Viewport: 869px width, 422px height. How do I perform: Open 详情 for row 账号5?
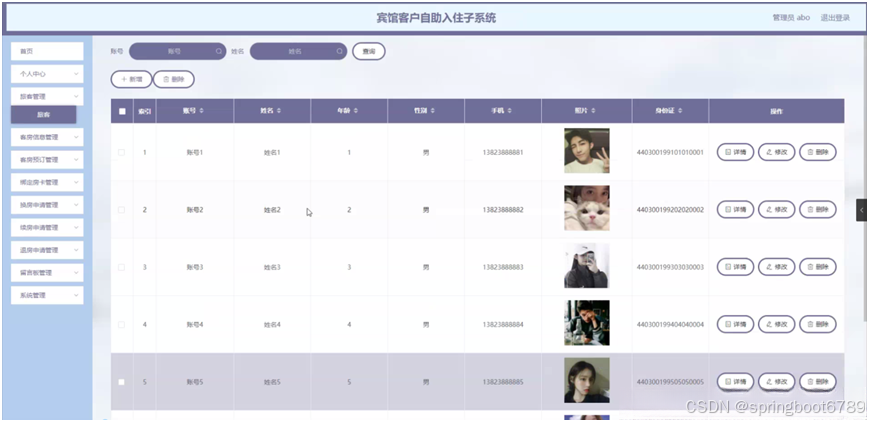point(735,382)
